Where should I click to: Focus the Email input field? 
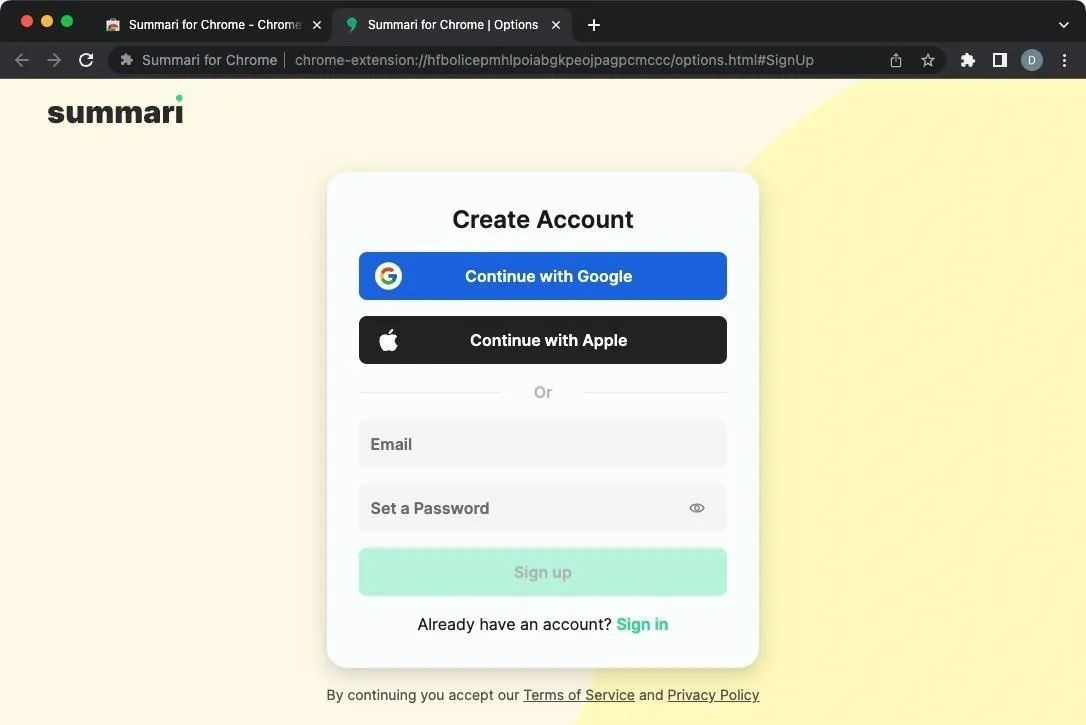pyautogui.click(x=542, y=444)
